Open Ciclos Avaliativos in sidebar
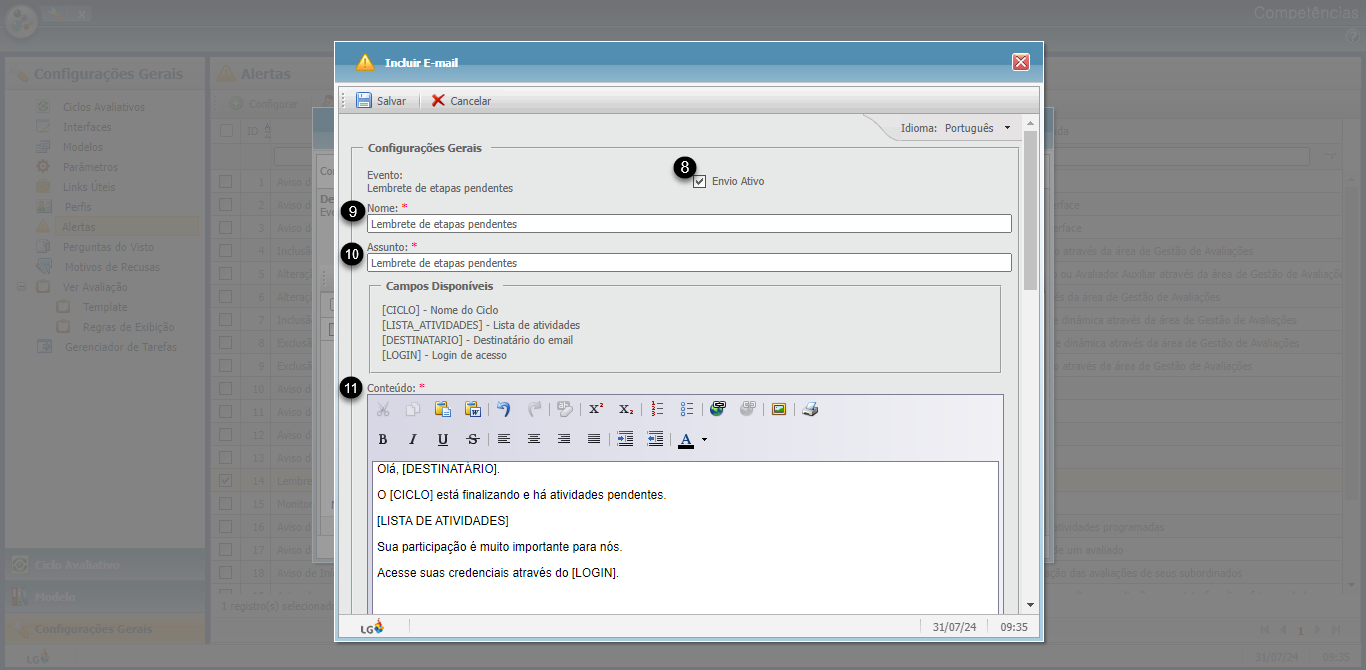1366x670 pixels. tap(104, 107)
